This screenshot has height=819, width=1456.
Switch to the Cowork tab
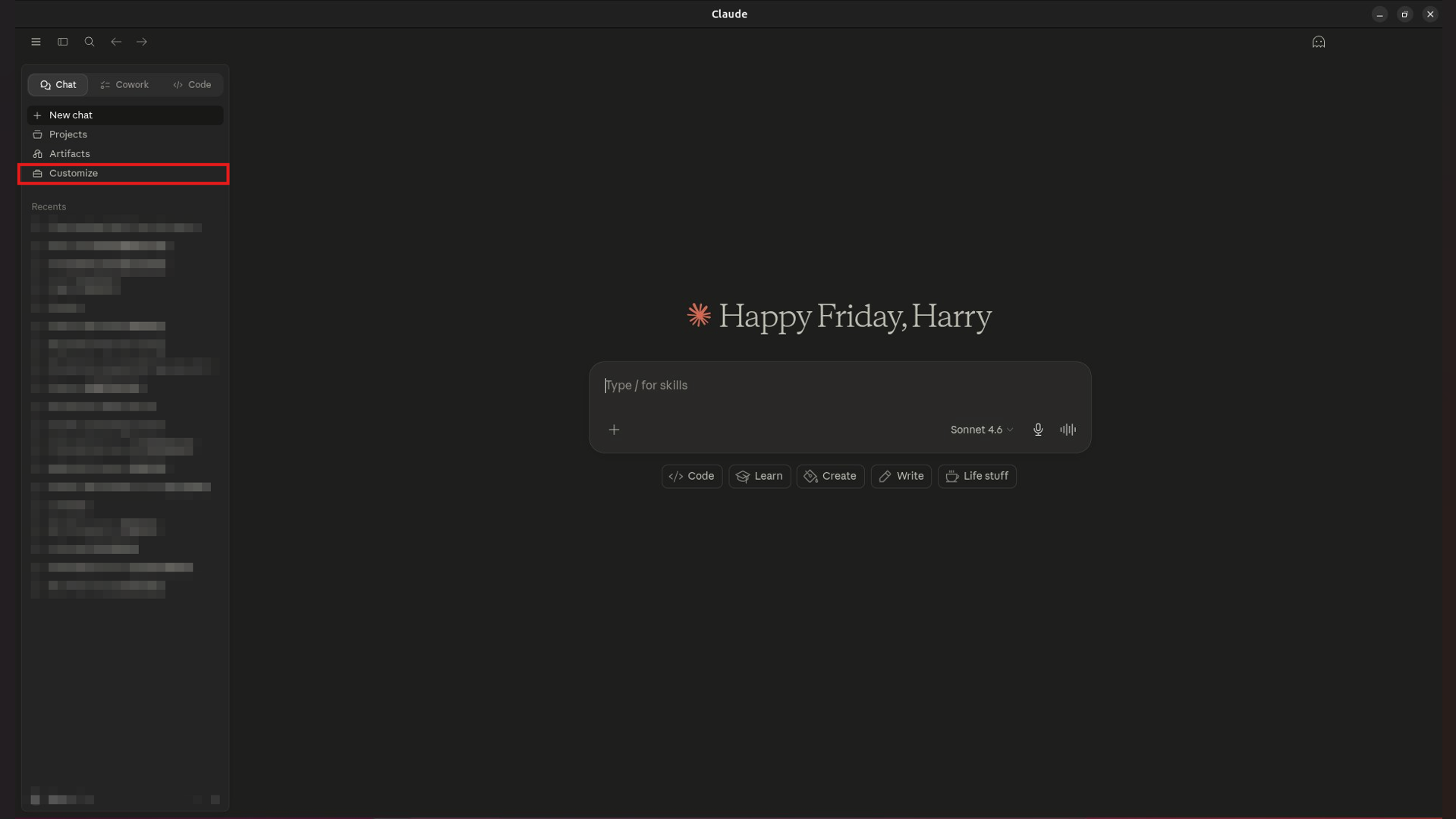tap(124, 85)
